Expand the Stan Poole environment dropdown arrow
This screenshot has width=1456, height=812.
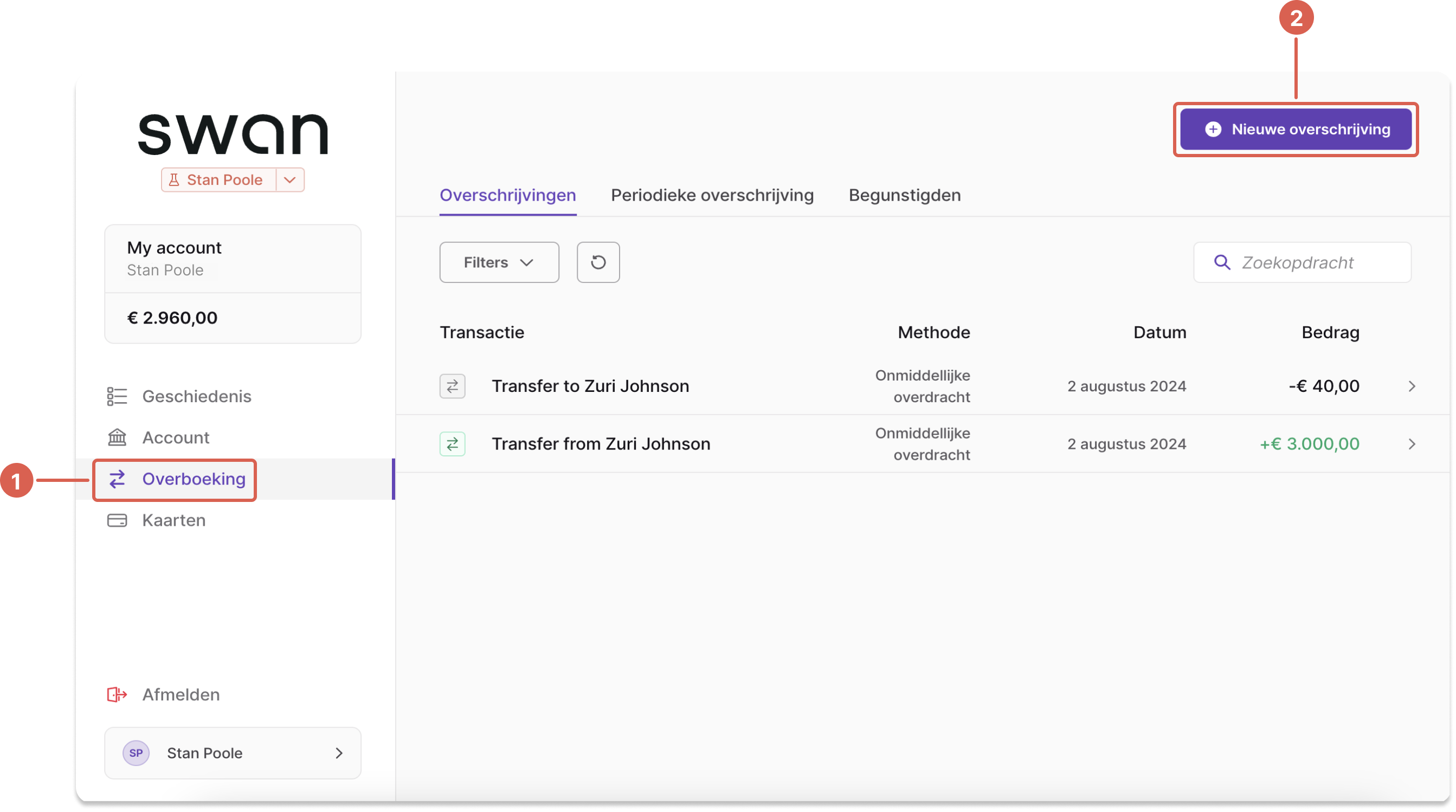click(290, 179)
